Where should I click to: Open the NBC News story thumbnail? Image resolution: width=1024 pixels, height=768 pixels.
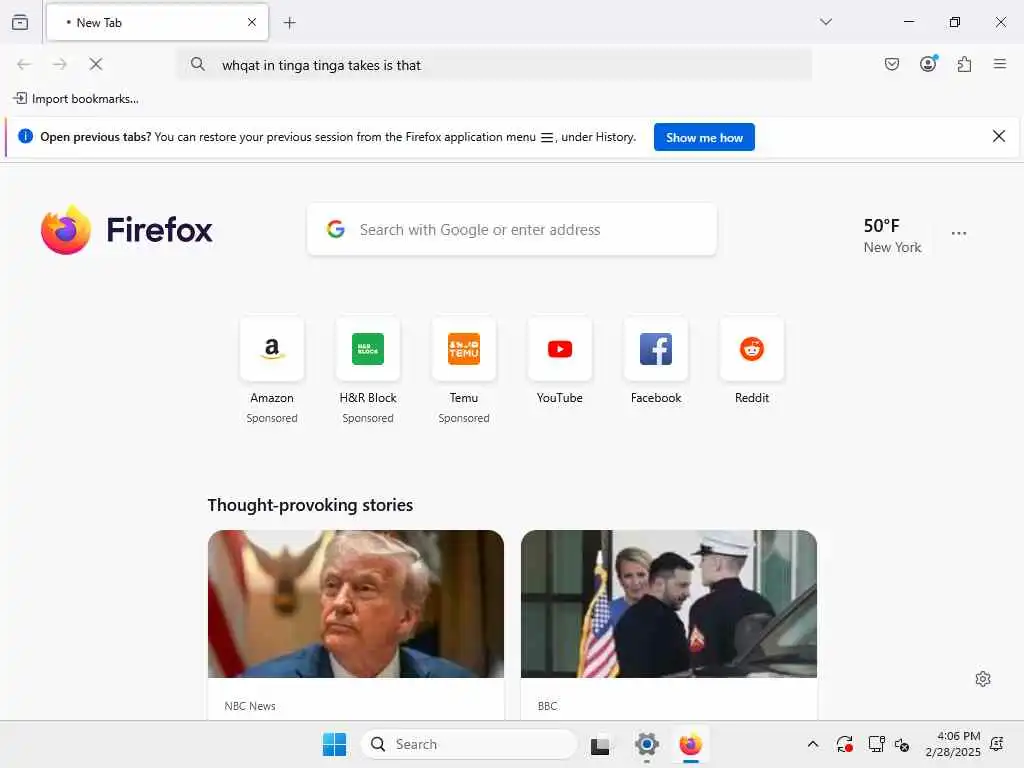(356, 603)
